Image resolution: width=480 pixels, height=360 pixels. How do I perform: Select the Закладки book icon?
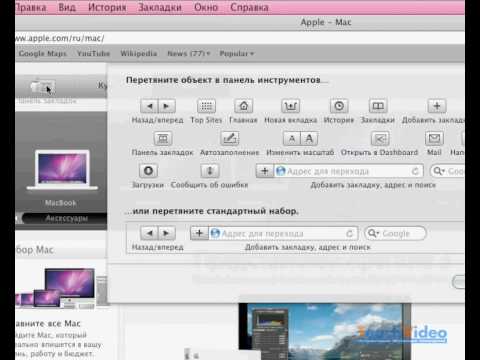378,106
